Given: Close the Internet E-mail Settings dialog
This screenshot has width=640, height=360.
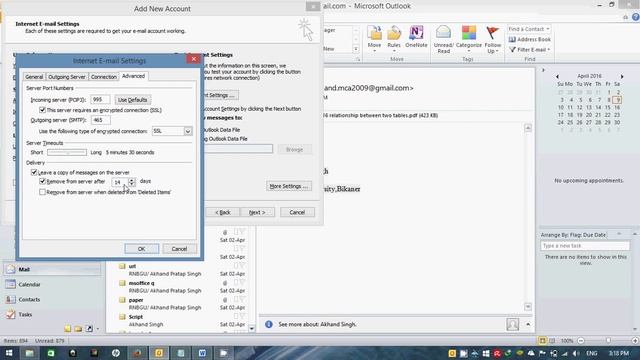Looking at the screenshot, I should 193,59.
